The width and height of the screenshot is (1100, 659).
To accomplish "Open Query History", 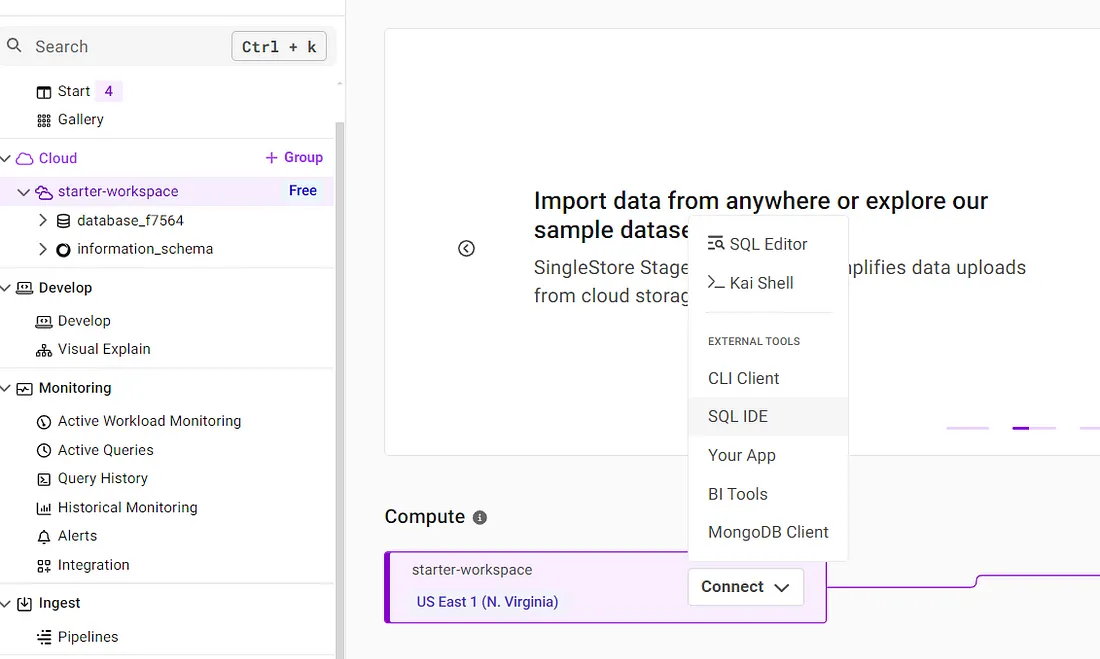I will coord(102,479).
